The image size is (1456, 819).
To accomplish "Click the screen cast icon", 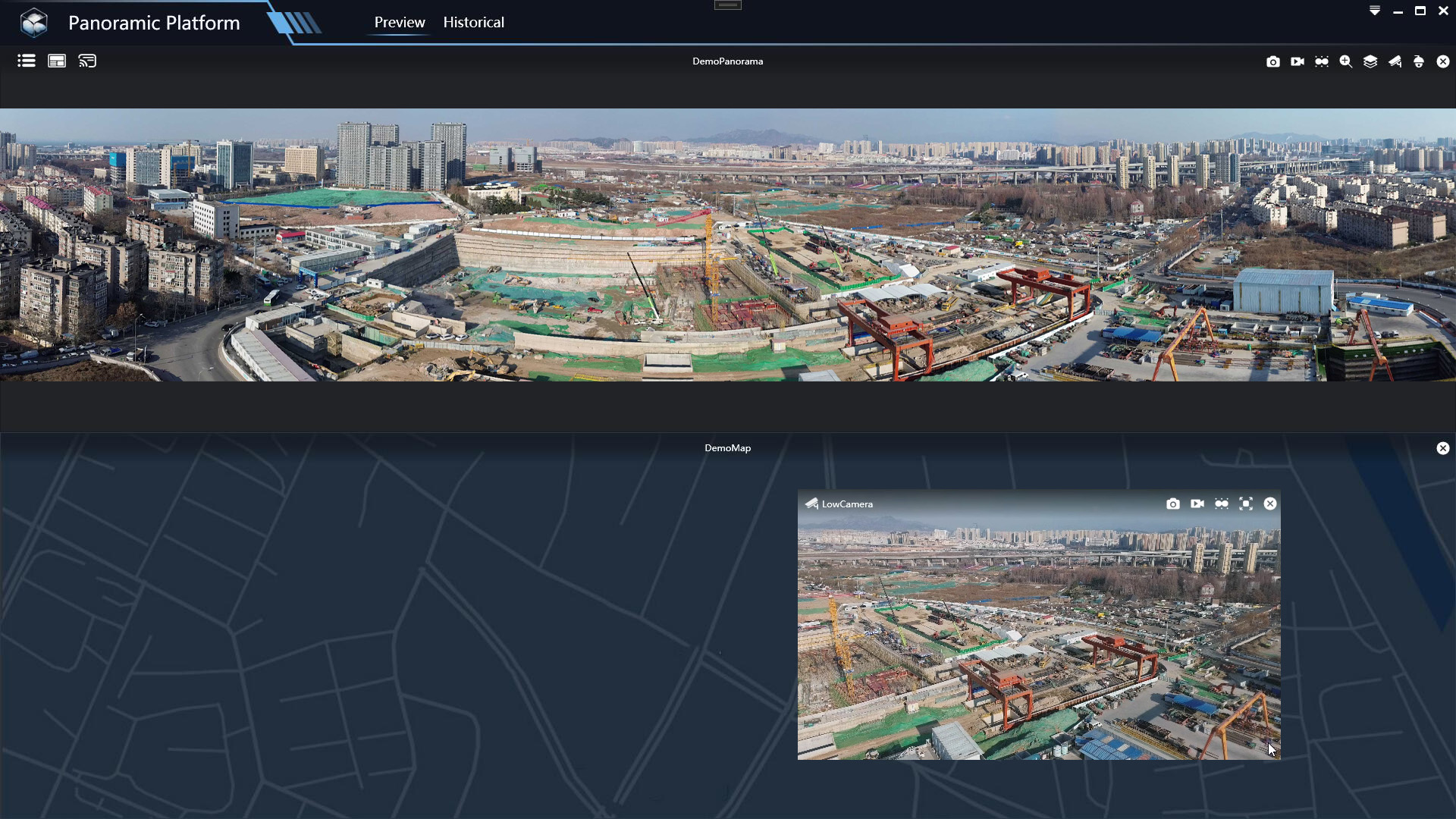I will click(87, 61).
